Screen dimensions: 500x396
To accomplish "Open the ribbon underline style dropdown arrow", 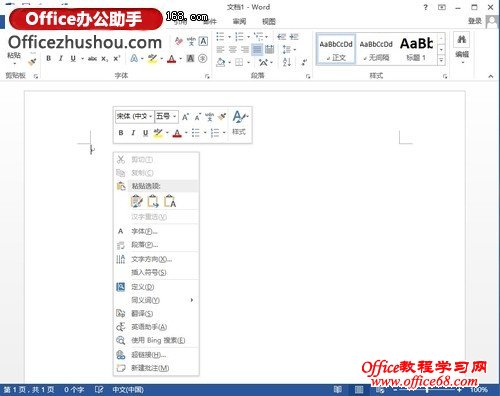I will pyautogui.click(x=82, y=59).
